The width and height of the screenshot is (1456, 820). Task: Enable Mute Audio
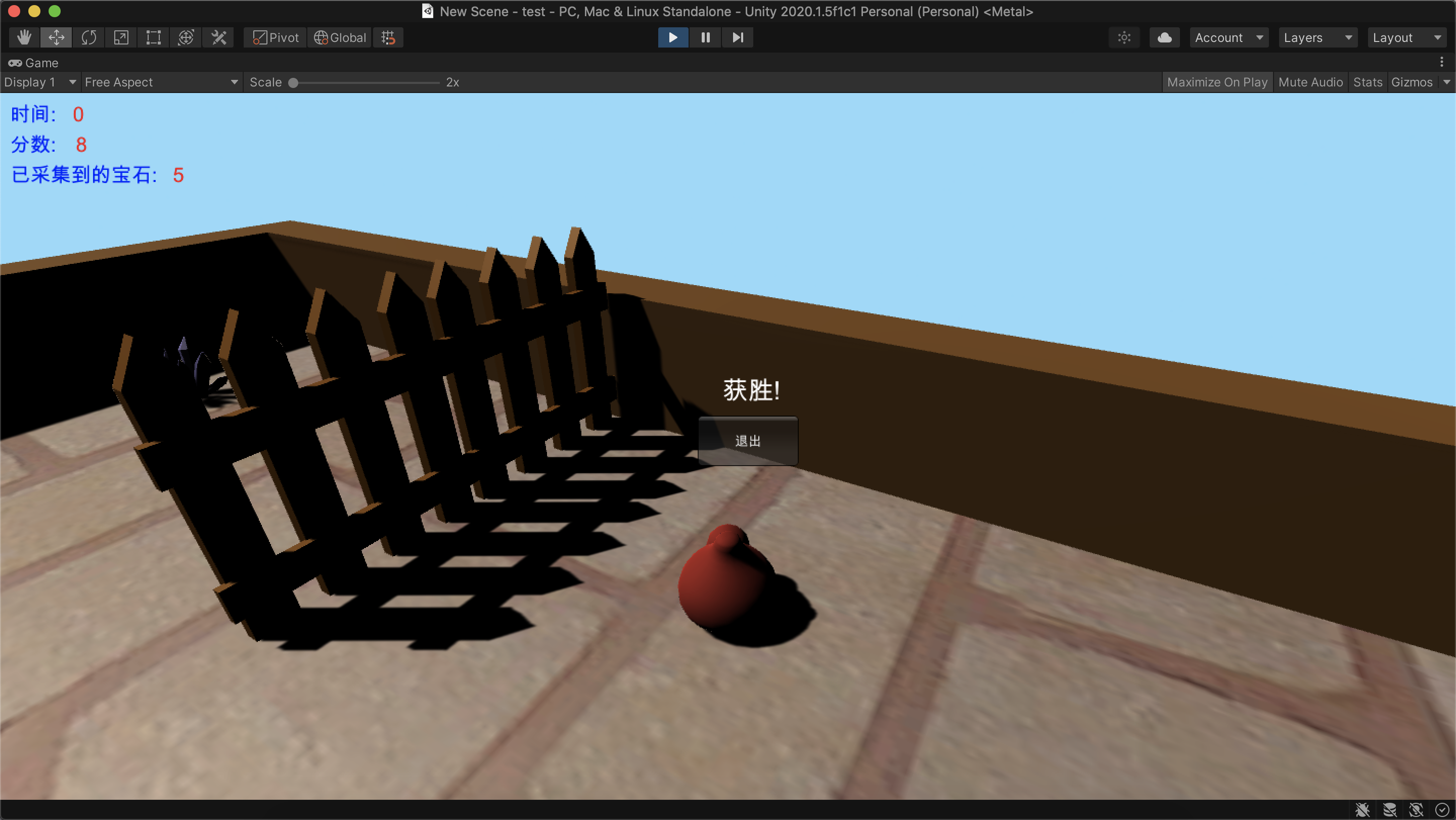1310,82
